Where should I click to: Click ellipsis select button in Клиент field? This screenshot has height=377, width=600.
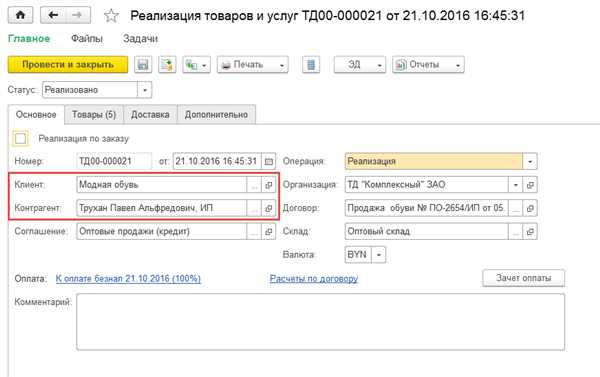coord(254,185)
